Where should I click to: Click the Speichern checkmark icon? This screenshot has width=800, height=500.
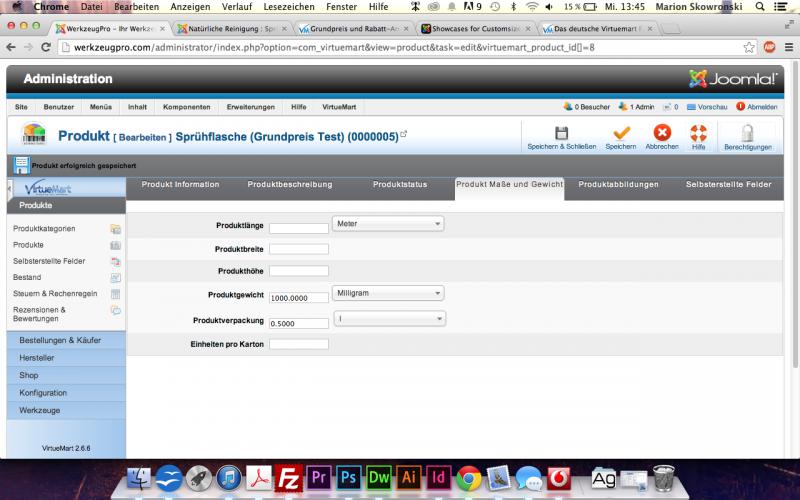(620, 134)
